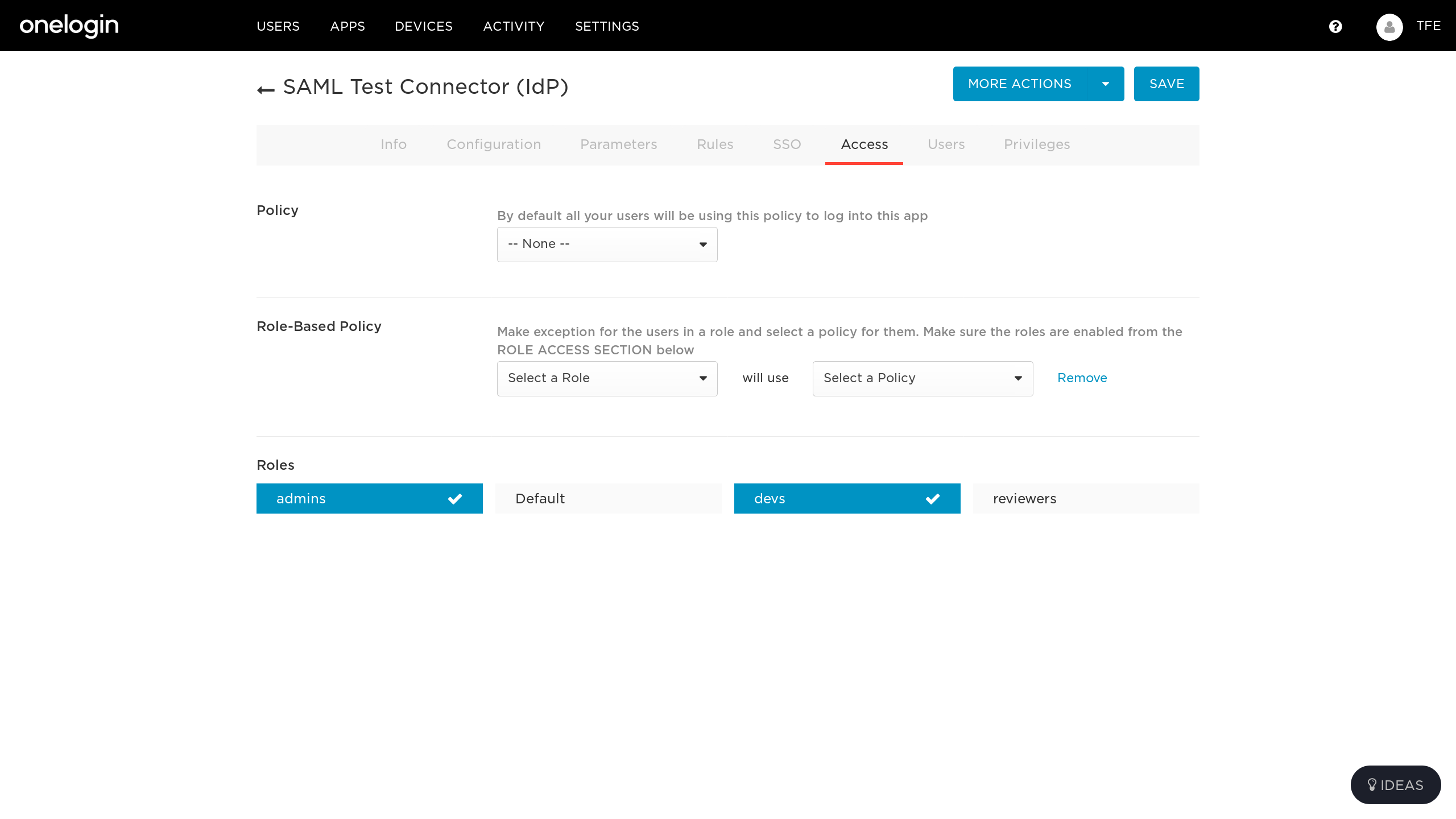The width and height of the screenshot is (1456, 819).
Task: Expand the Select a Role dropdown
Action: 607,379
